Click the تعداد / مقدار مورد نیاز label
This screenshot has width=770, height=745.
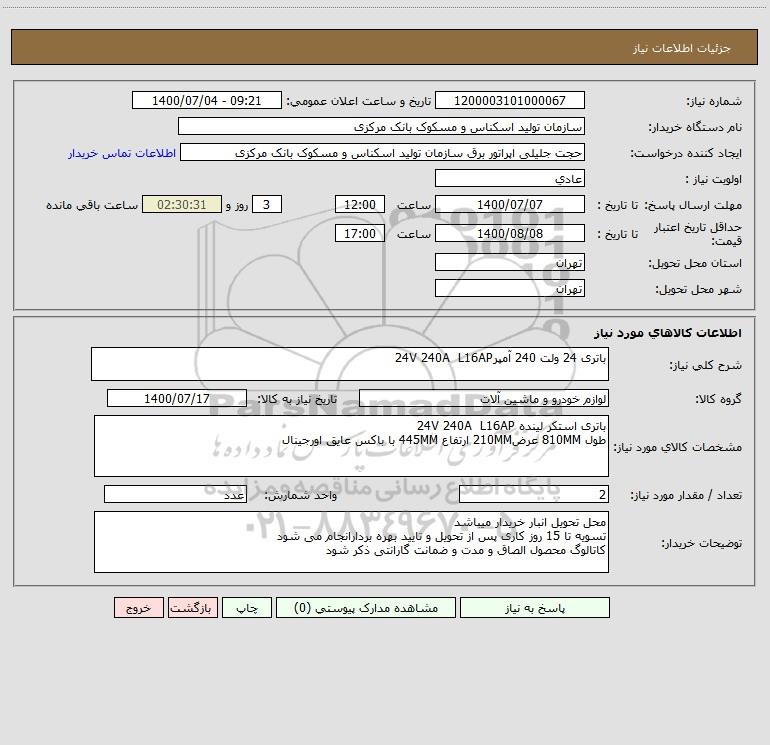point(686,495)
